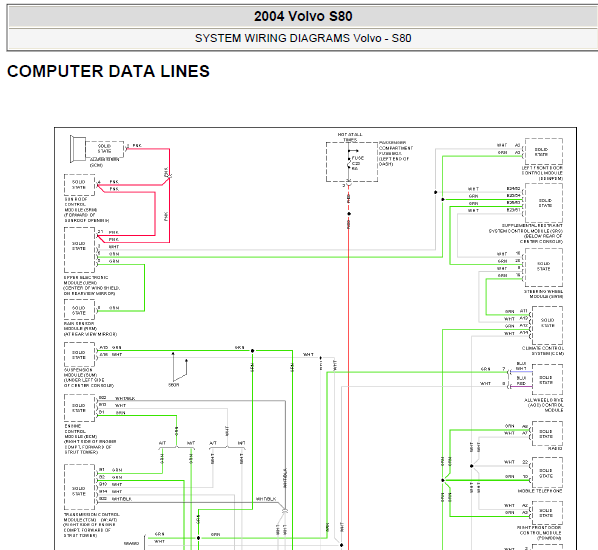Viewport: 598px width, 550px height.
Task: Click the Climate Control System (CCM) label
Action: [542, 351]
